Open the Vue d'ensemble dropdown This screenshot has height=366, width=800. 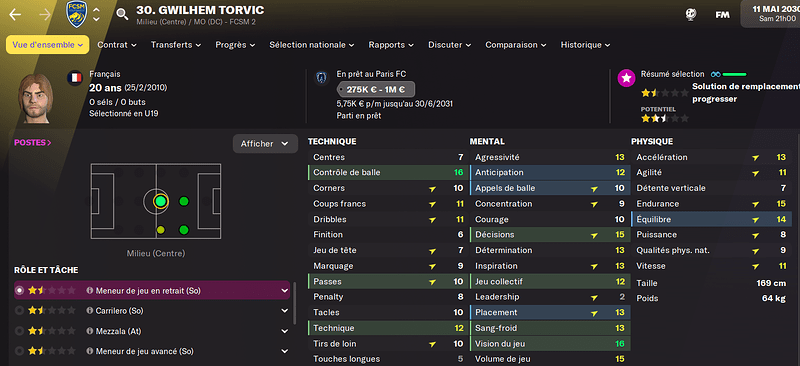point(47,45)
